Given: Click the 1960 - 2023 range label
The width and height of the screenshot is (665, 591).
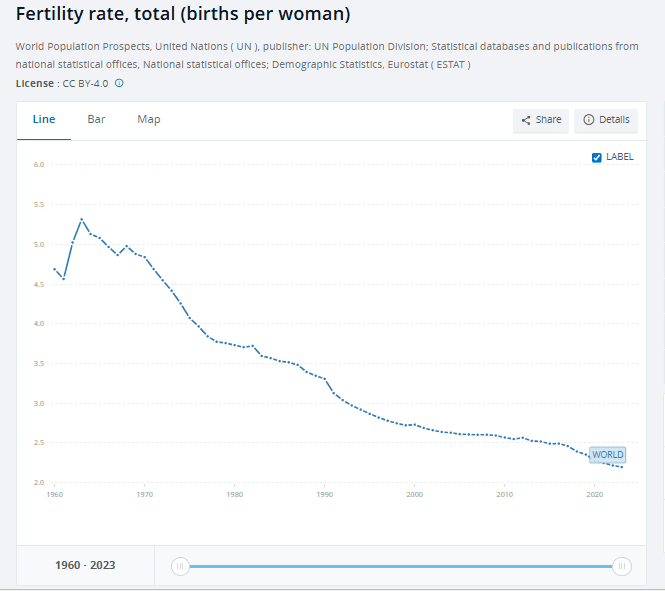Looking at the screenshot, I should tap(86, 565).
